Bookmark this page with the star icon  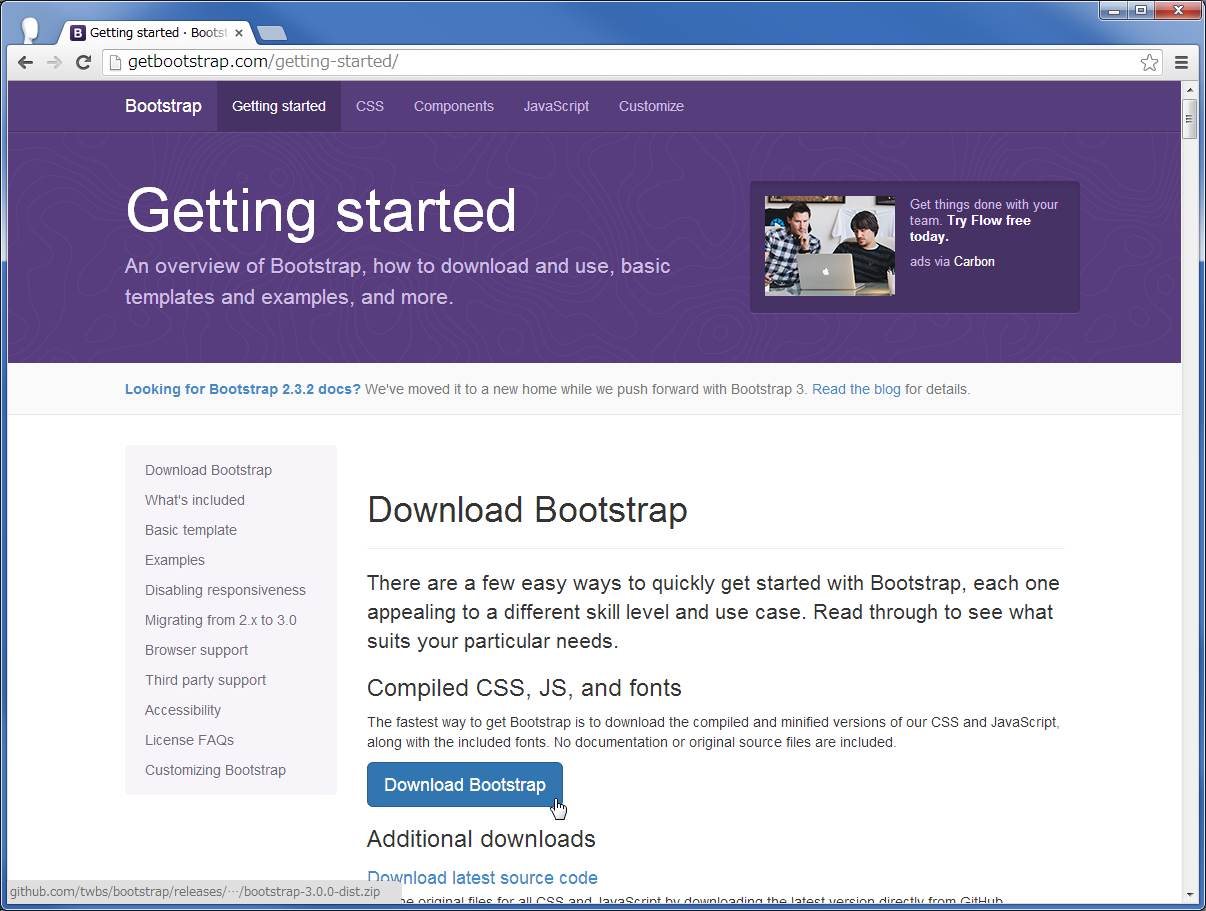[x=1149, y=62]
